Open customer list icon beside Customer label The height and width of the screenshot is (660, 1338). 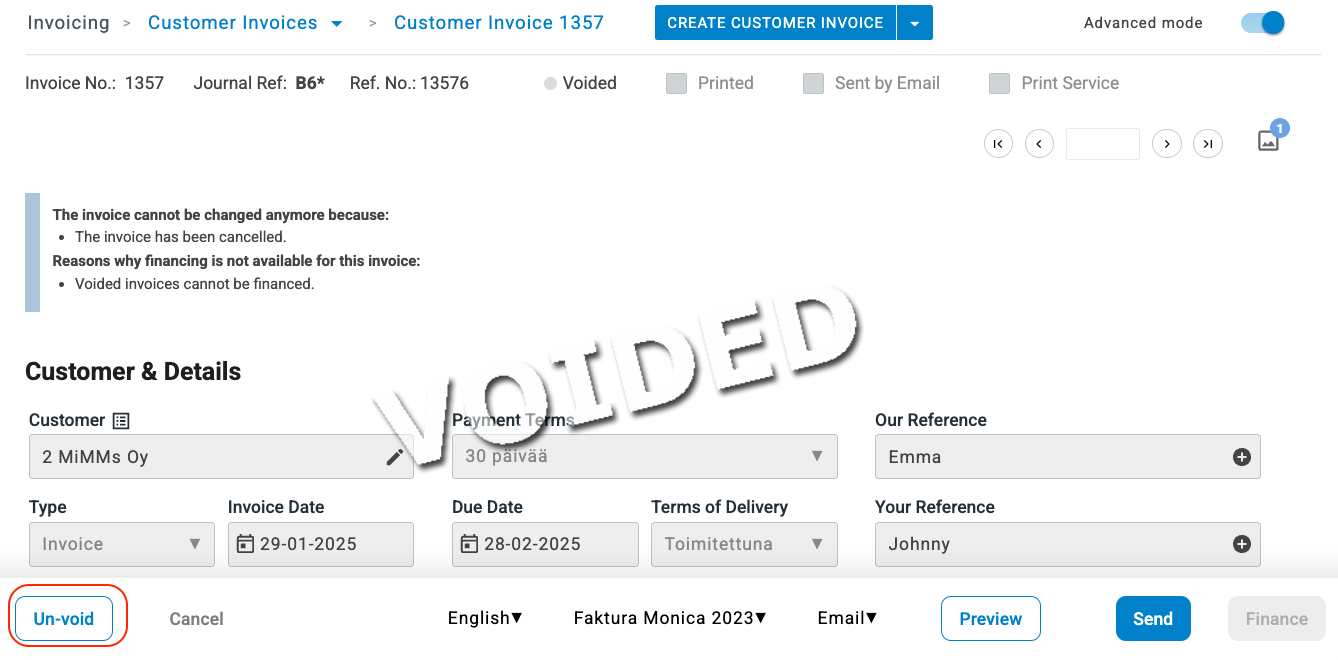pos(121,420)
